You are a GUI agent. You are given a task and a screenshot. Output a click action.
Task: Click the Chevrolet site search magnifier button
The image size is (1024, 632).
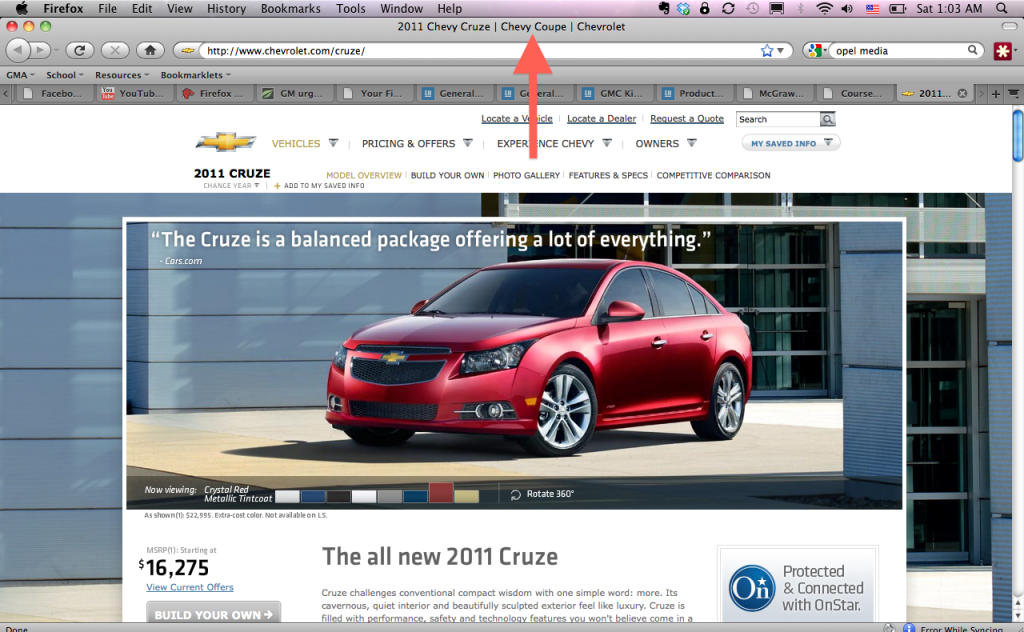pyautogui.click(x=827, y=119)
